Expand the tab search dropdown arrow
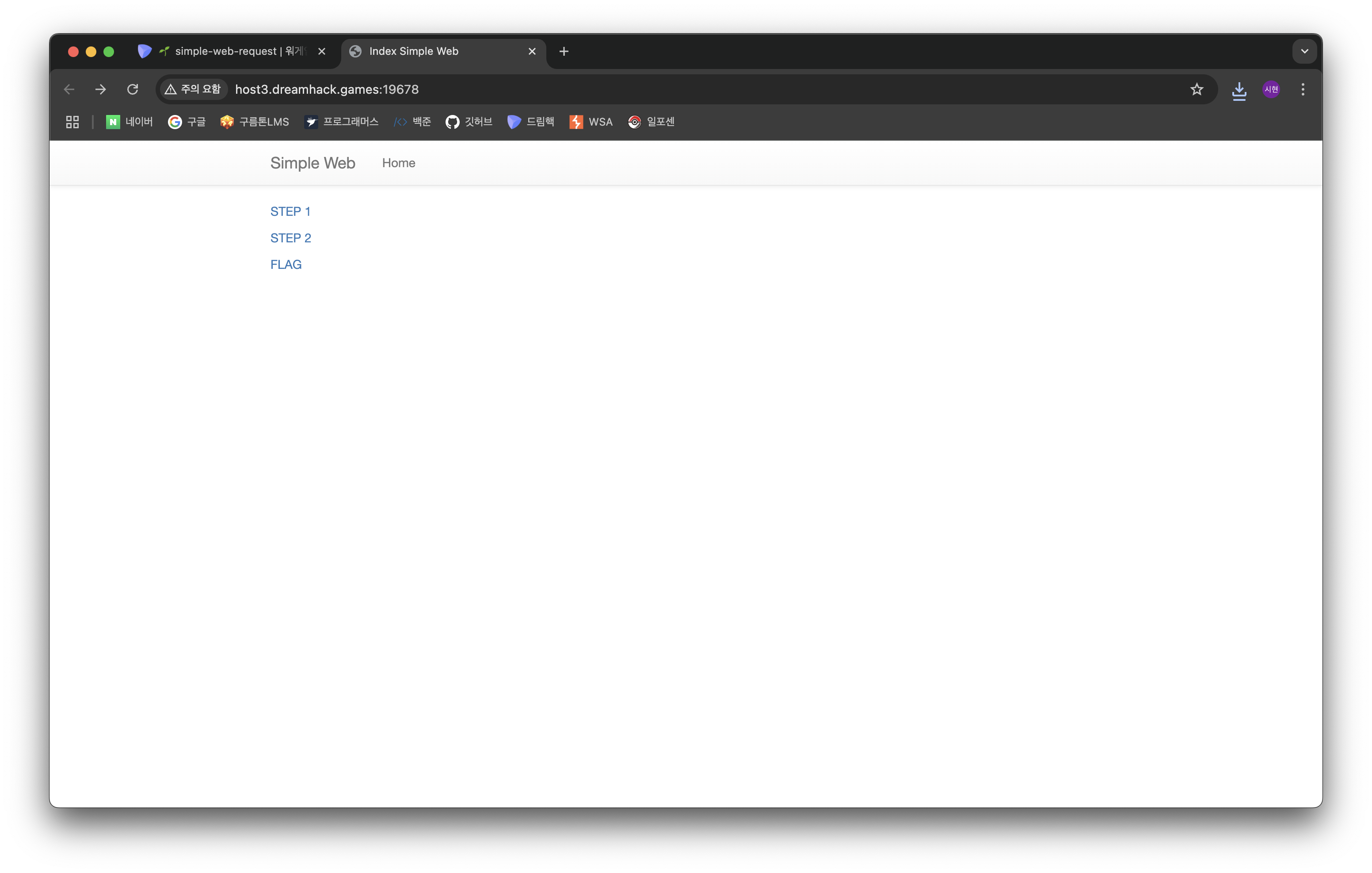 [x=1304, y=51]
